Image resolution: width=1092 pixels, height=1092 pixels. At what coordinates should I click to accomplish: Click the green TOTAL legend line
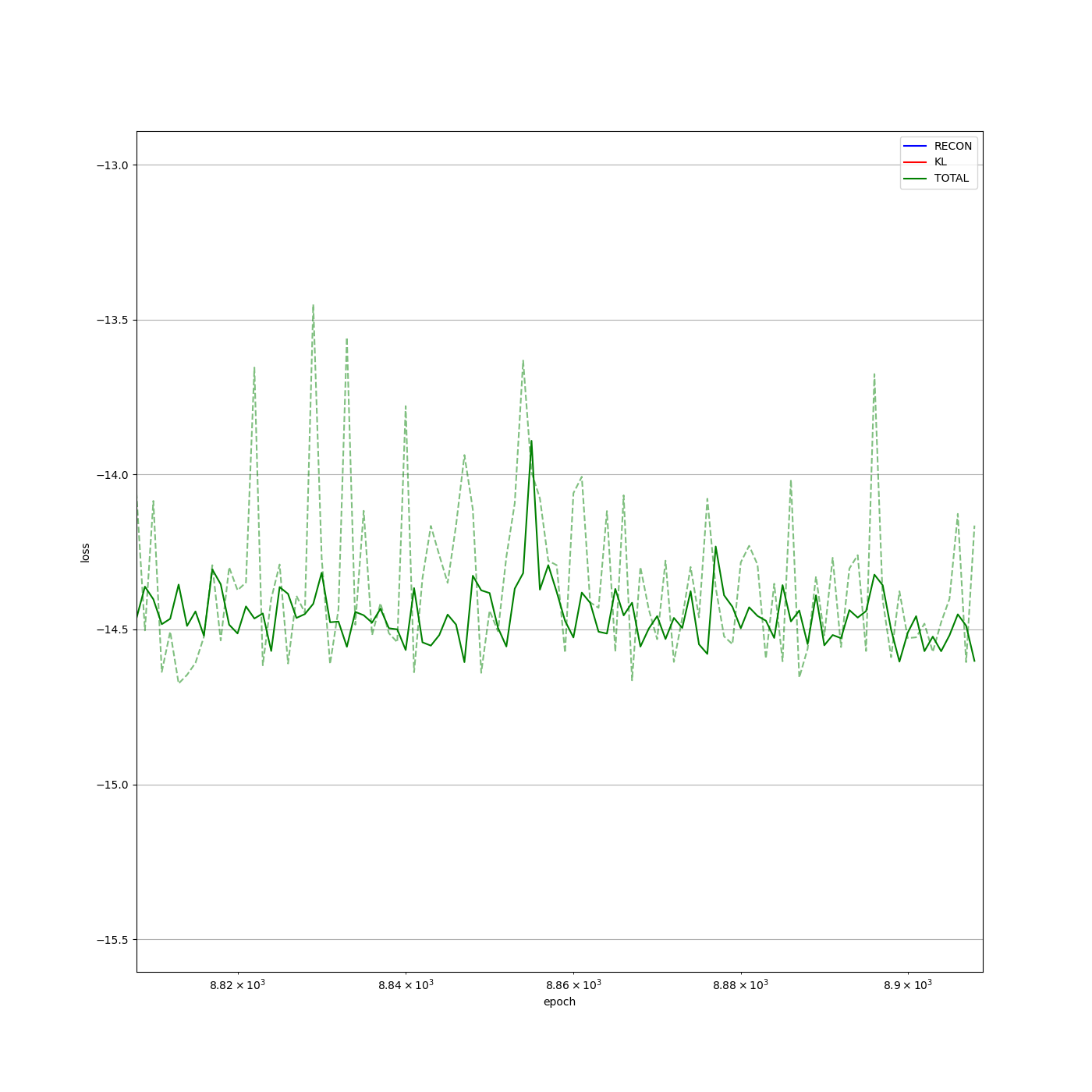915,179
